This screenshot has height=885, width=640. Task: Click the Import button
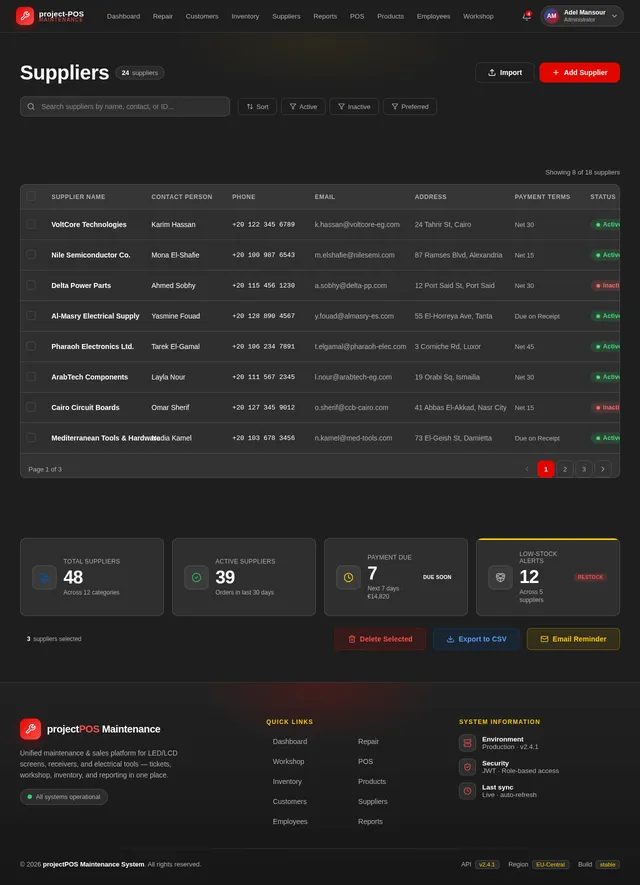point(505,73)
